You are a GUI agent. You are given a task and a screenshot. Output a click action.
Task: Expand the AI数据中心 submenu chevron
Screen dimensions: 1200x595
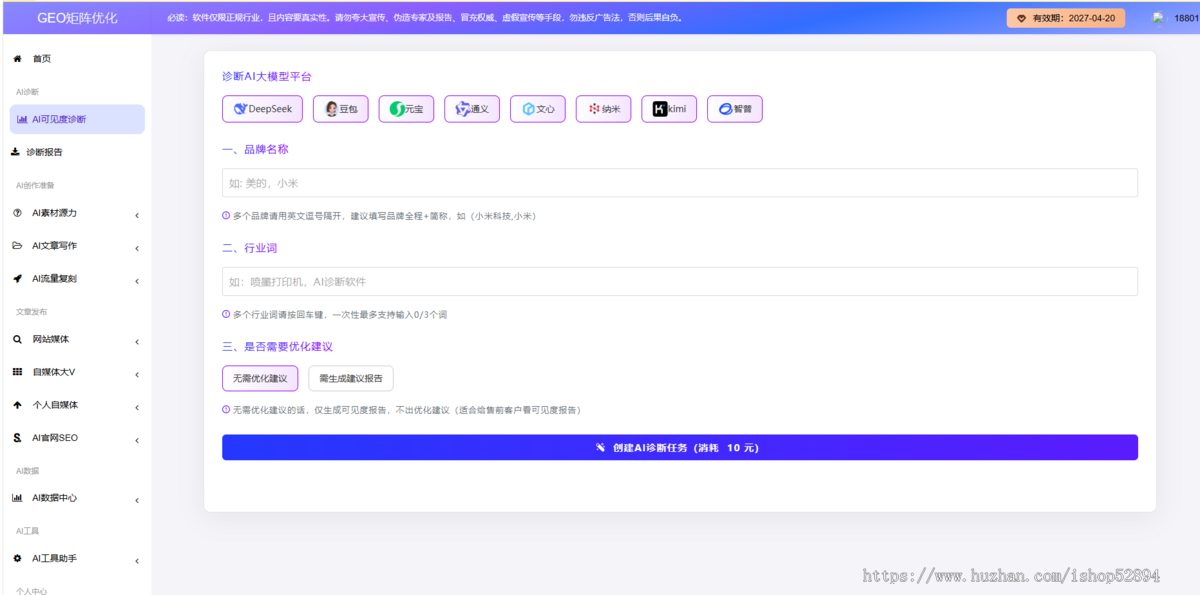137,500
